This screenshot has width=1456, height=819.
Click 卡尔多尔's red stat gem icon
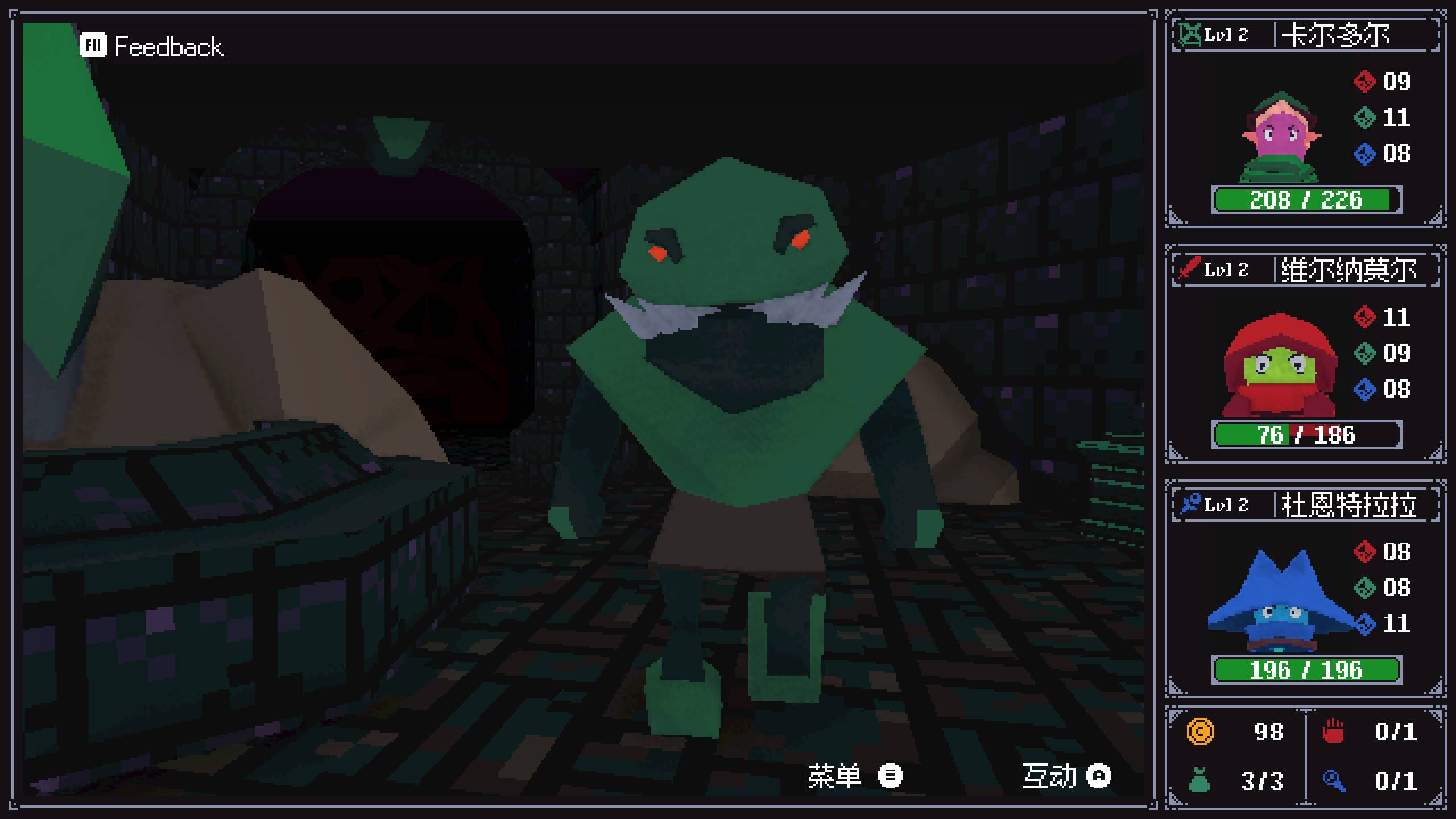1364,81
